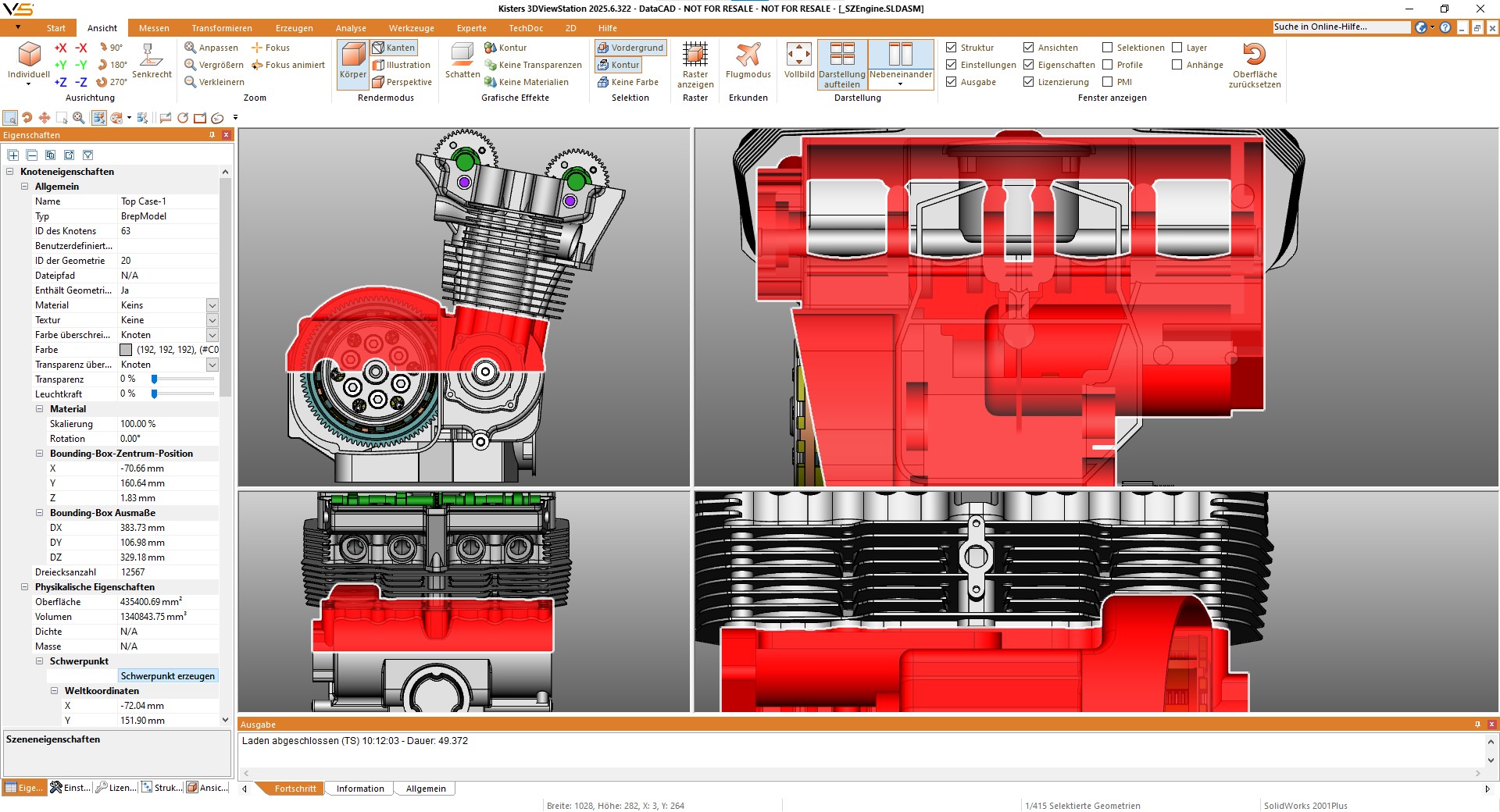The width and height of the screenshot is (1500, 812).
Task: Click the Anpassen zoom fit icon
Action: pyautogui.click(x=191, y=48)
